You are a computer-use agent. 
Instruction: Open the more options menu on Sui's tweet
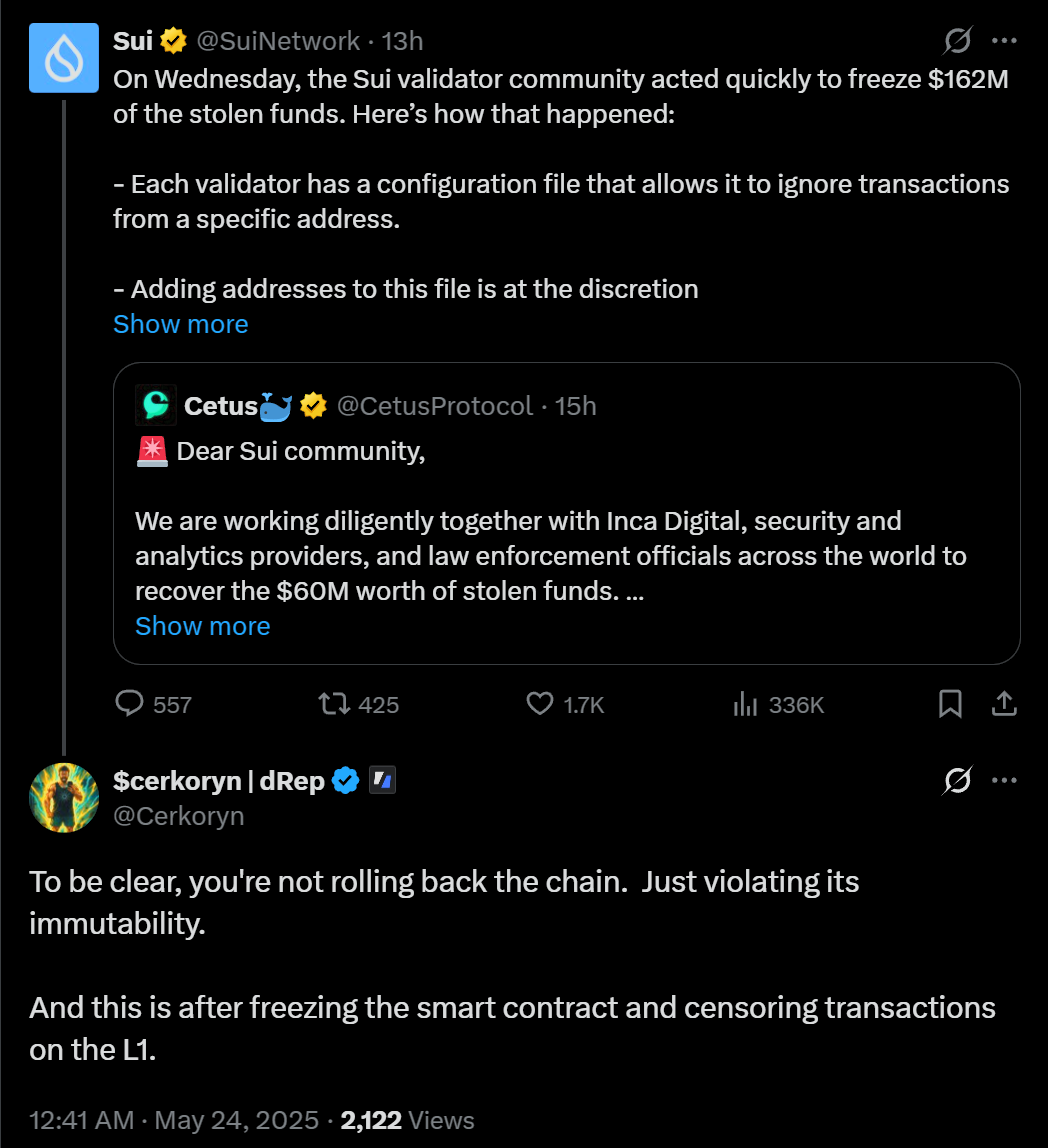pyautogui.click(x=1003, y=41)
